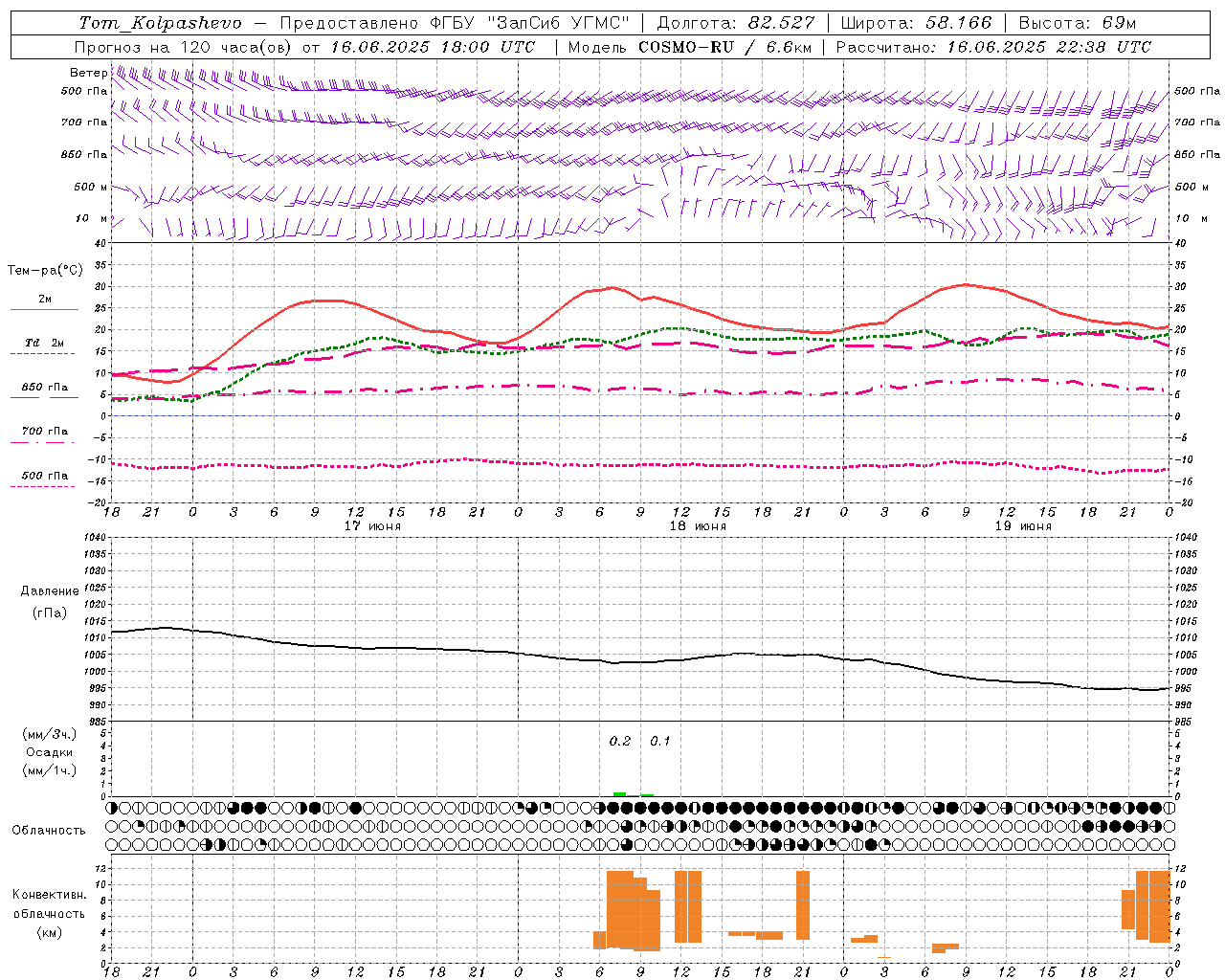The image size is (1225, 980).
Task: Click the 850 гПа temperature legend entry
Action: pyautogui.click(x=44, y=388)
